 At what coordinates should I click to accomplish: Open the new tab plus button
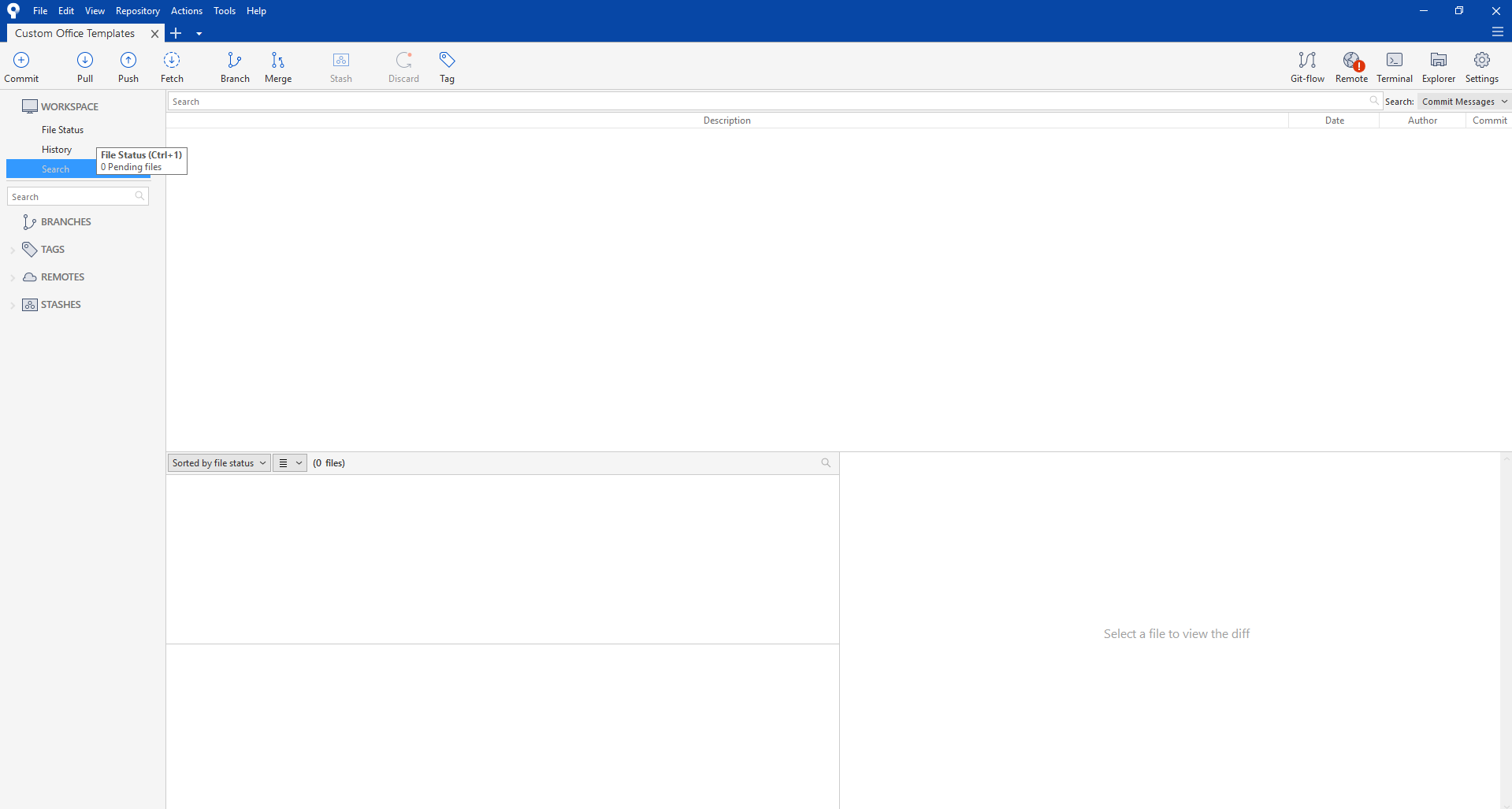176,33
